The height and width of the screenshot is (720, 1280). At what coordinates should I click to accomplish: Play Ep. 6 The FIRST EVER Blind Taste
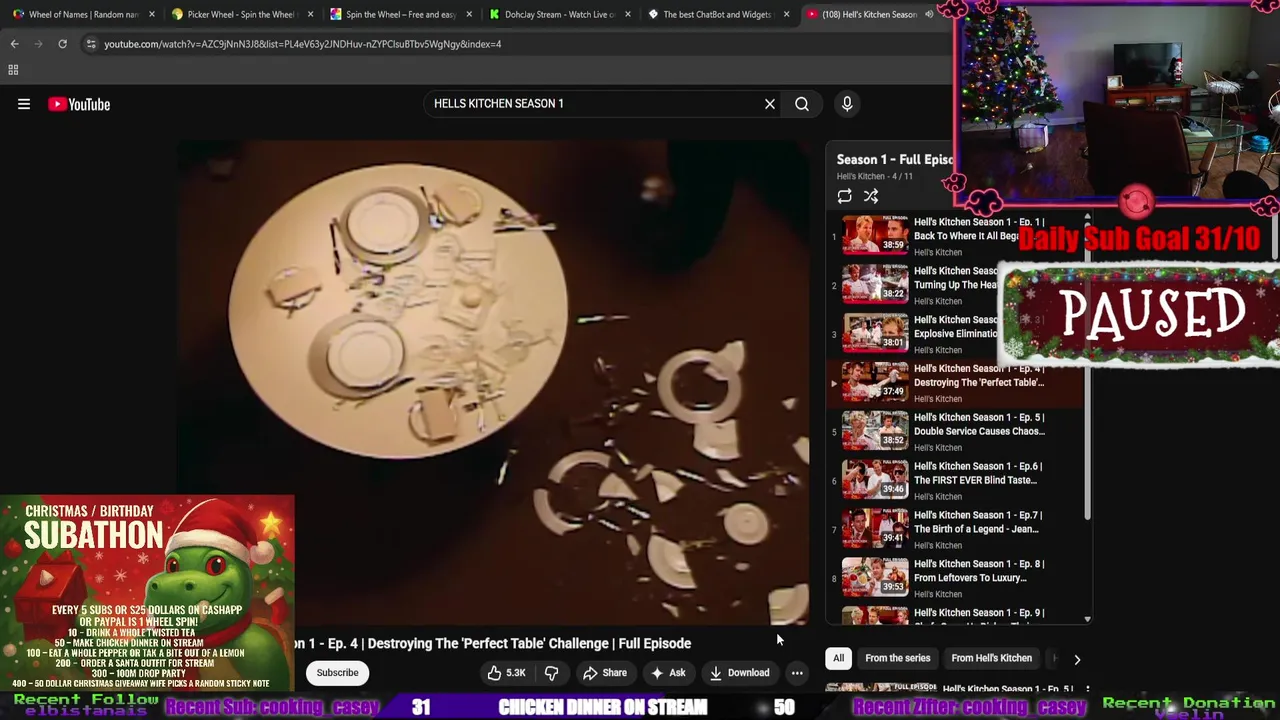coord(957,481)
